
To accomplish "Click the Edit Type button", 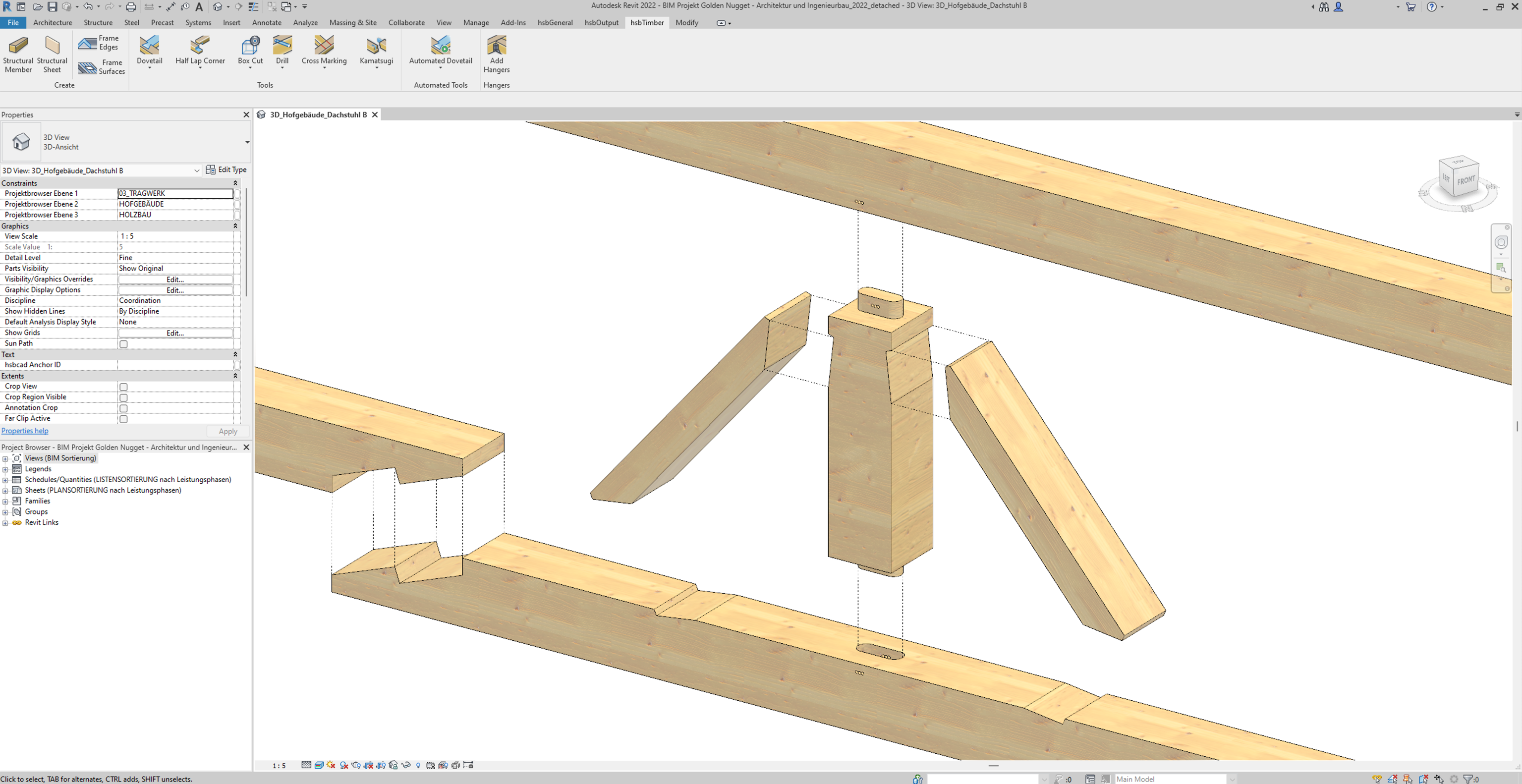I will click(226, 169).
